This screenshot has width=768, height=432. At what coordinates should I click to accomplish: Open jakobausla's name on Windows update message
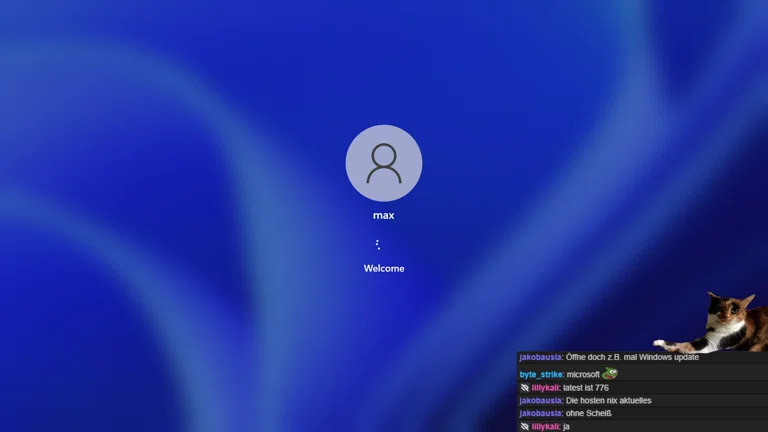540,357
